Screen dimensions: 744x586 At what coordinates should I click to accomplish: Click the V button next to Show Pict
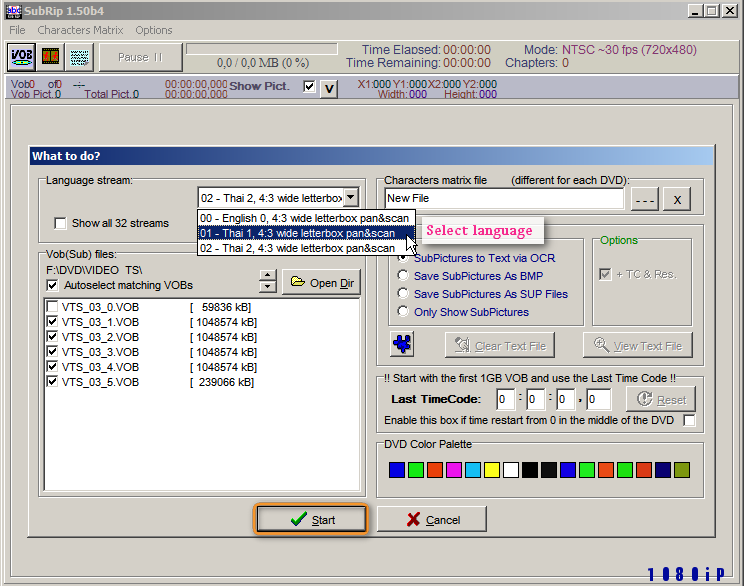point(329,88)
